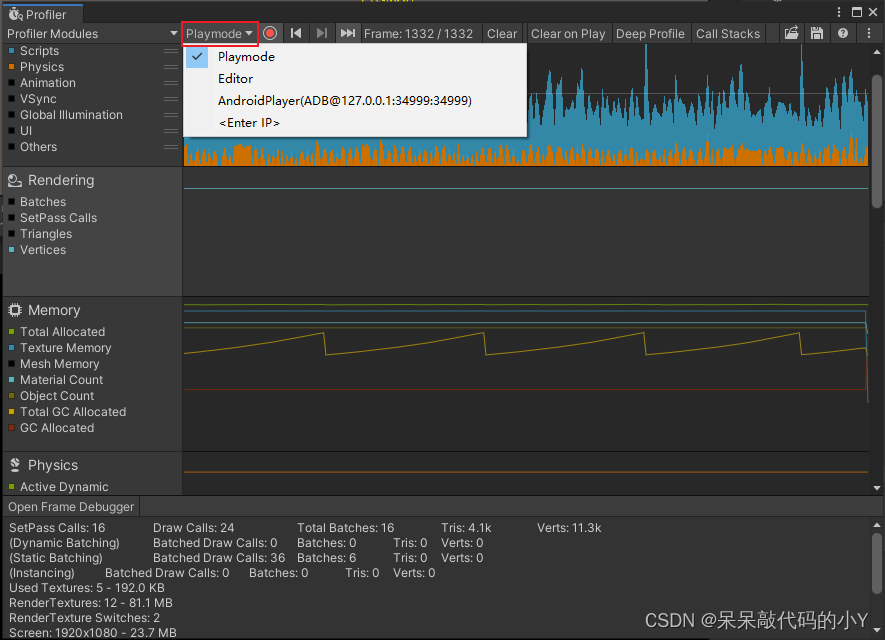Toggle Batches series color box
Screen dimensions: 885x640
pos(11,201)
